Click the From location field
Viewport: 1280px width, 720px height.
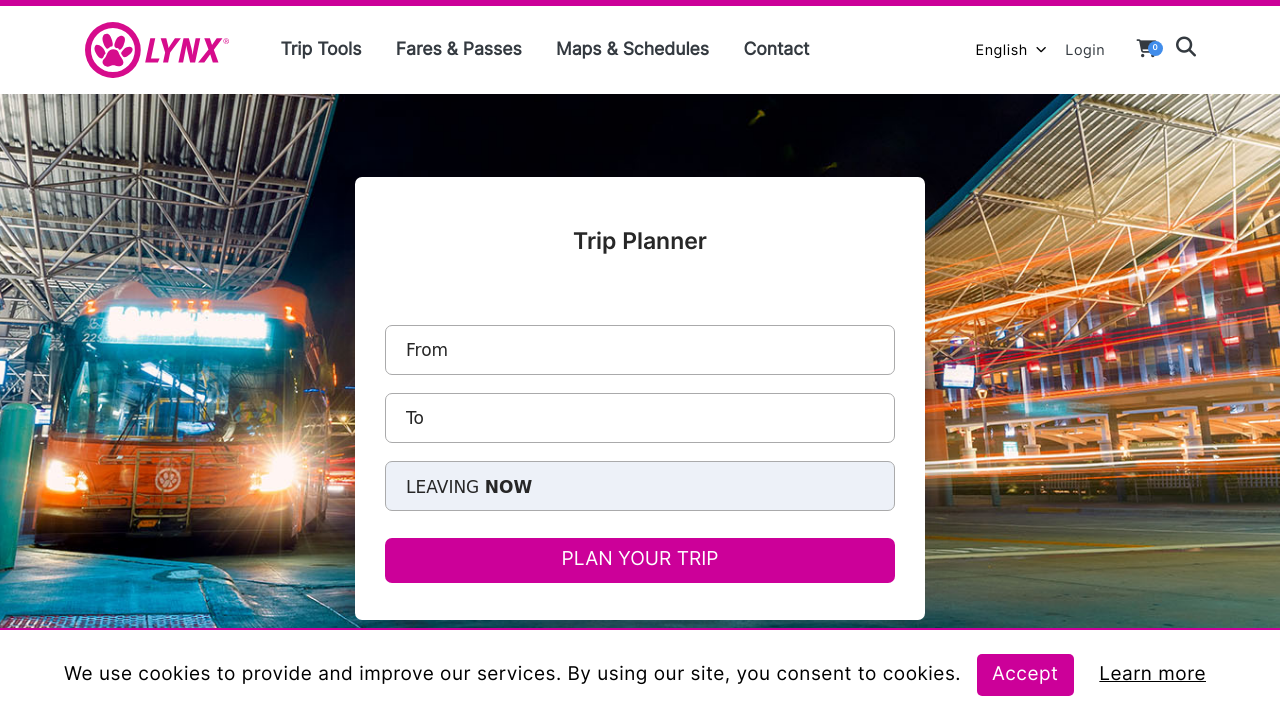[639, 350]
